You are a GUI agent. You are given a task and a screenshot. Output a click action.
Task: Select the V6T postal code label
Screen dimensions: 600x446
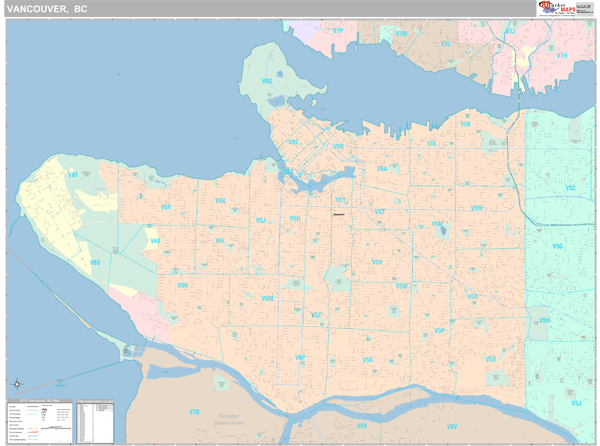[72, 175]
